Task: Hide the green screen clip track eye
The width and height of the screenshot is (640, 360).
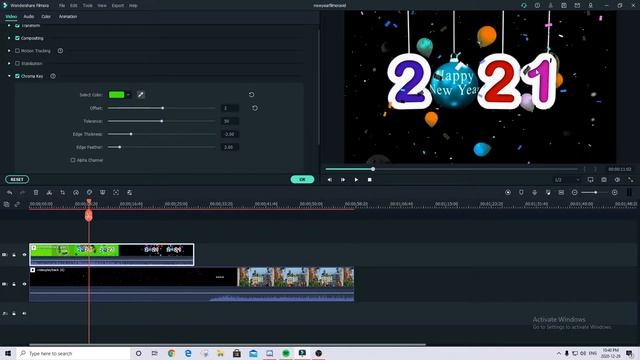Action: [24, 255]
